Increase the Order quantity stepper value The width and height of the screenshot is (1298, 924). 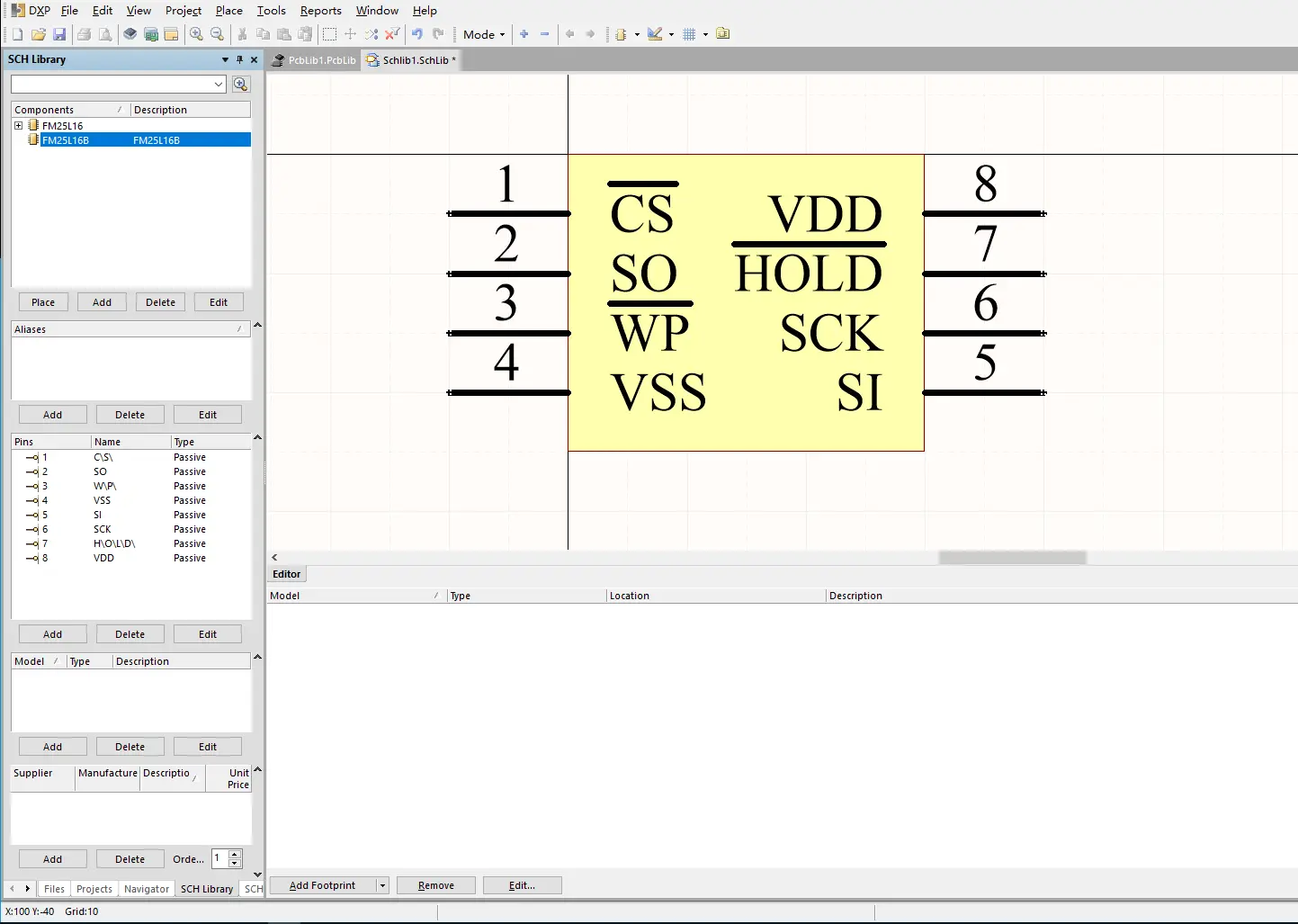235,854
